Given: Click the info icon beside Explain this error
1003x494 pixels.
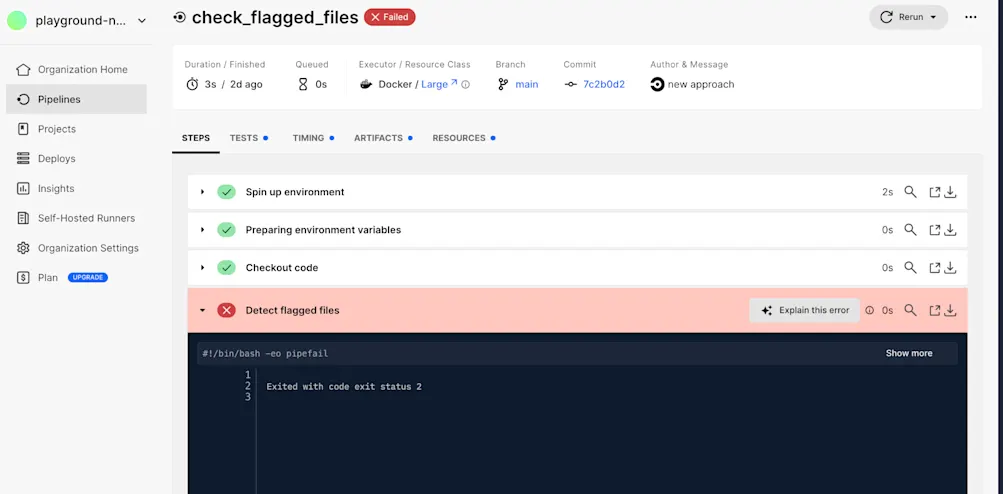Looking at the screenshot, I should 869,310.
